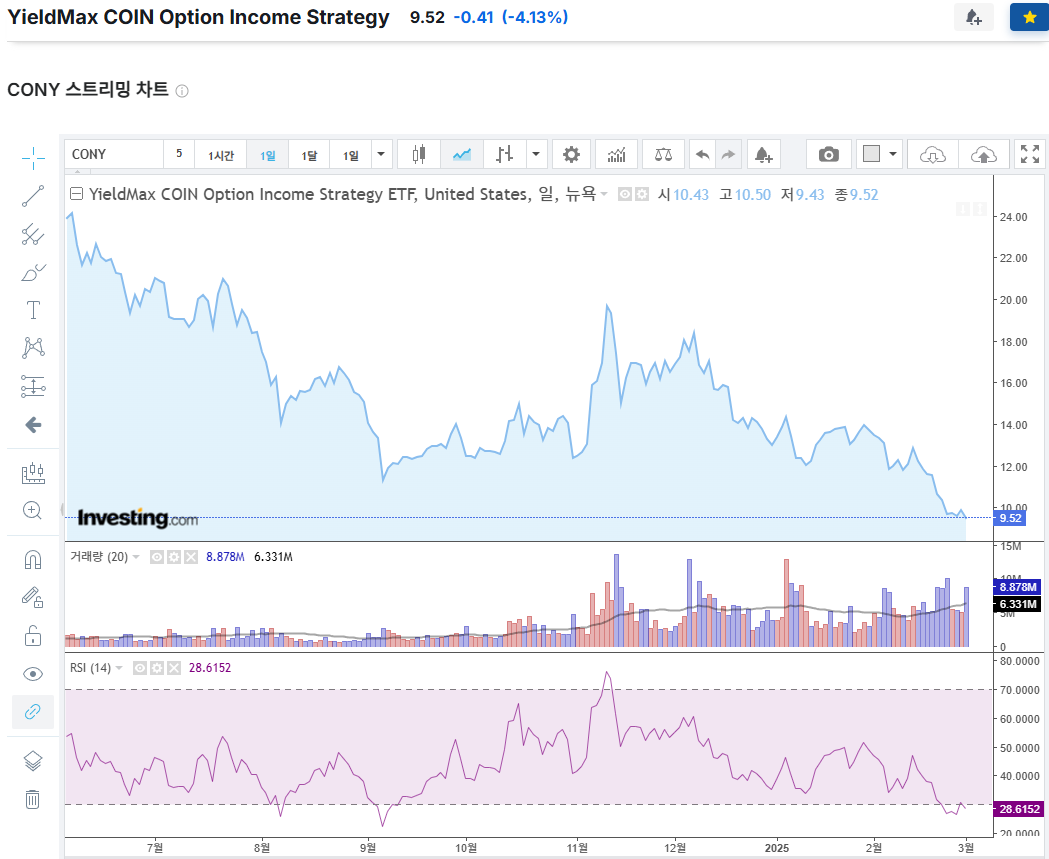1049x859 pixels.
Task: Toggle visibility of main price series
Action: point(625,195)
